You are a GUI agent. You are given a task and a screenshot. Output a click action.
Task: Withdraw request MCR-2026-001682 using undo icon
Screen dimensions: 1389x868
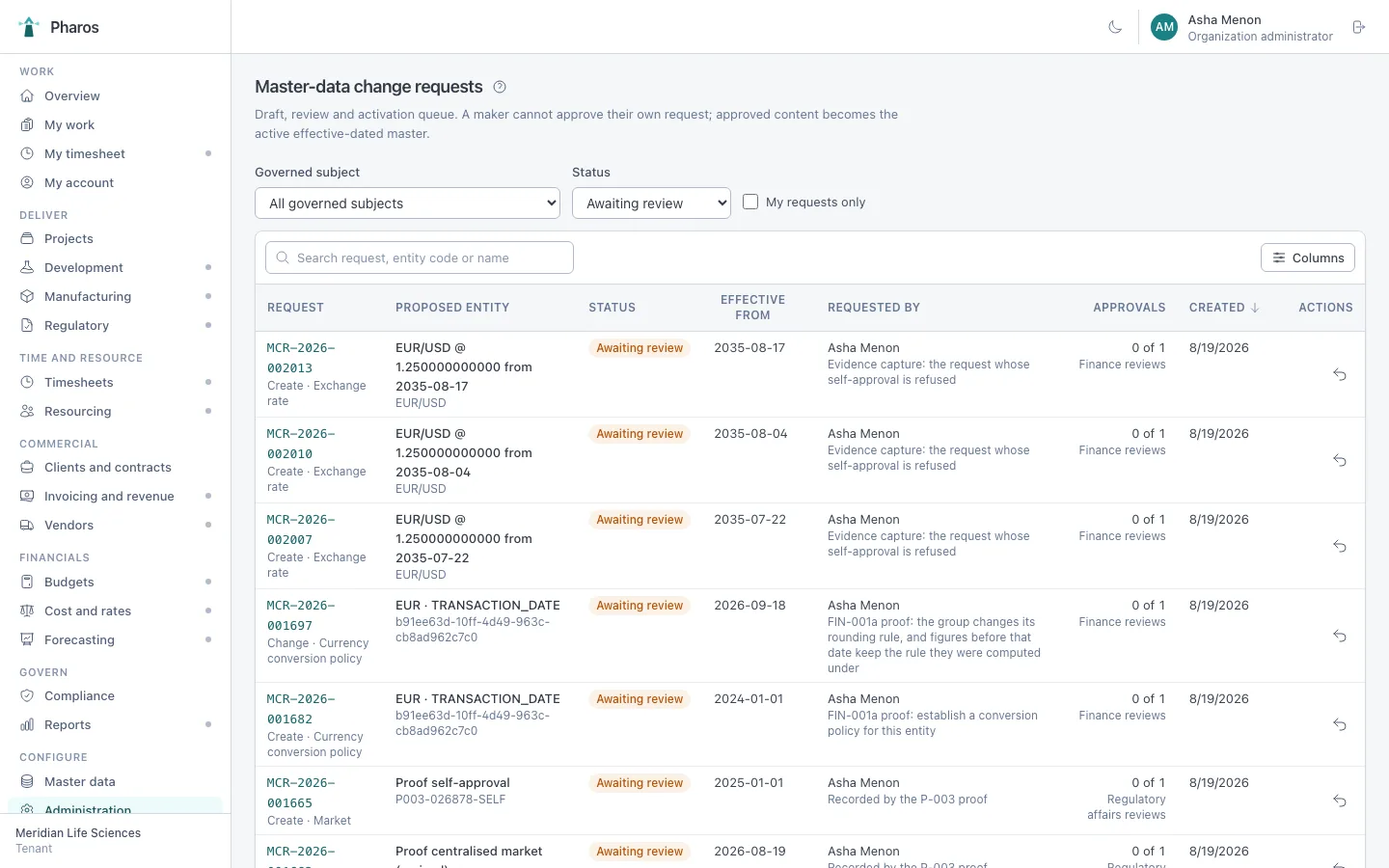click(1340, 724)
